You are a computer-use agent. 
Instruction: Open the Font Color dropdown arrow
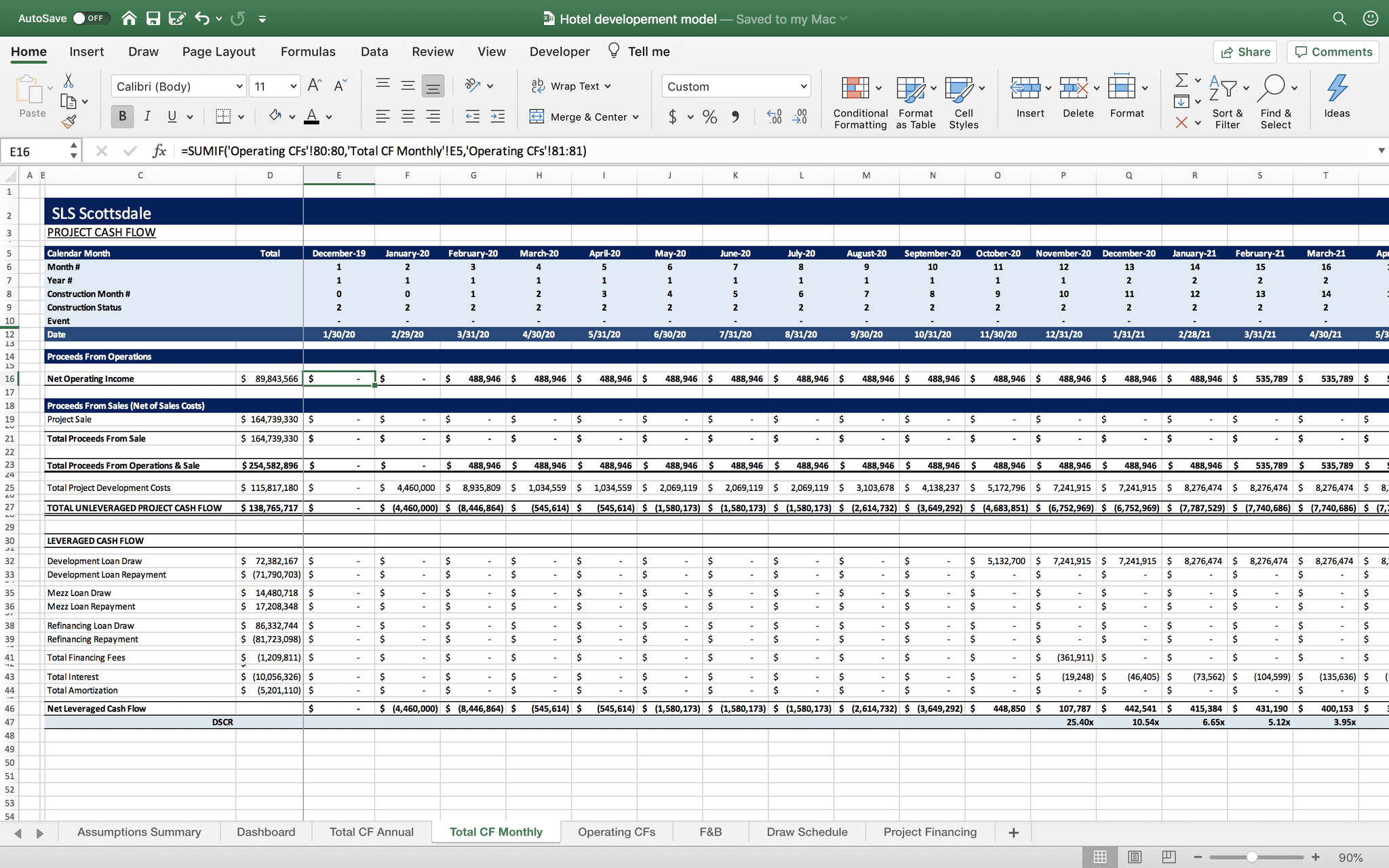(x=329, y=117)
